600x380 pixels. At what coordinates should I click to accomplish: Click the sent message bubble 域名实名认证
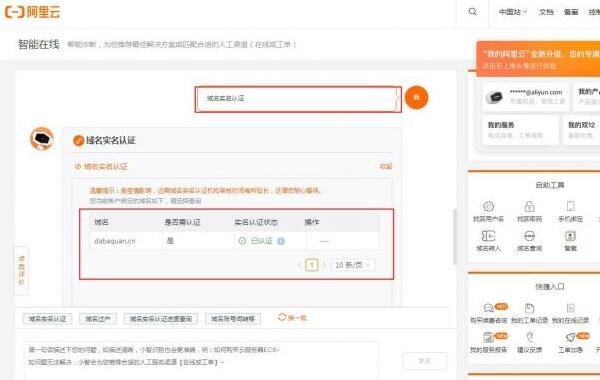coord(298,99)
